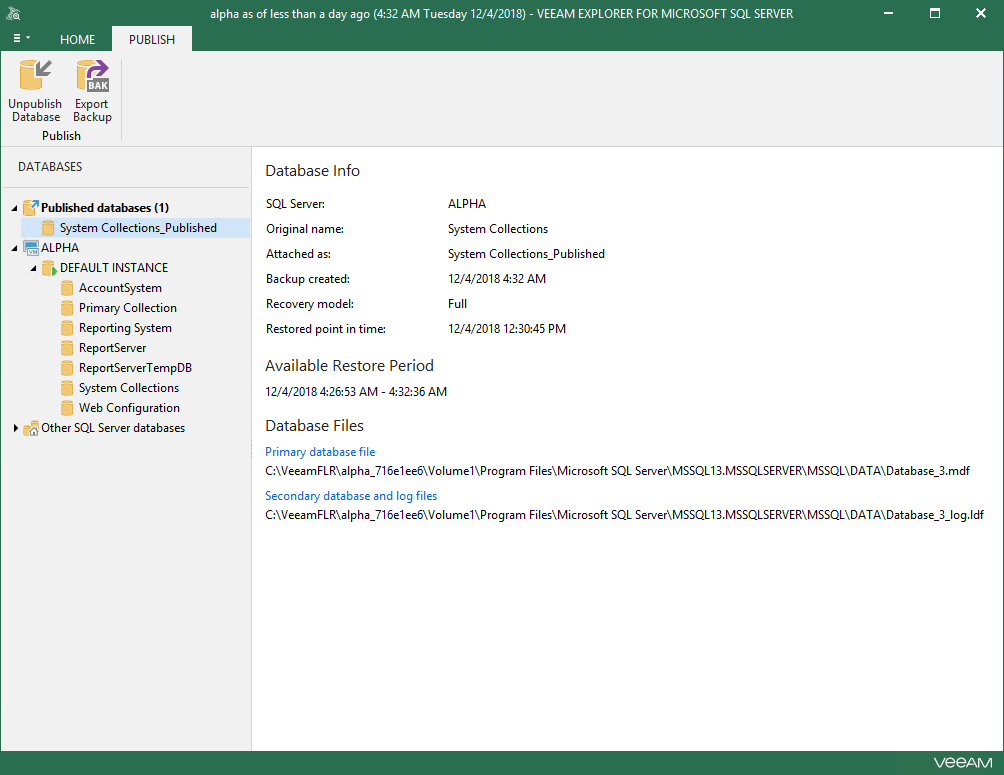Screen dimensions: 1004x775
Task: Collapse the DEFAULT INSTANCE node
Action: coord(33,268)
